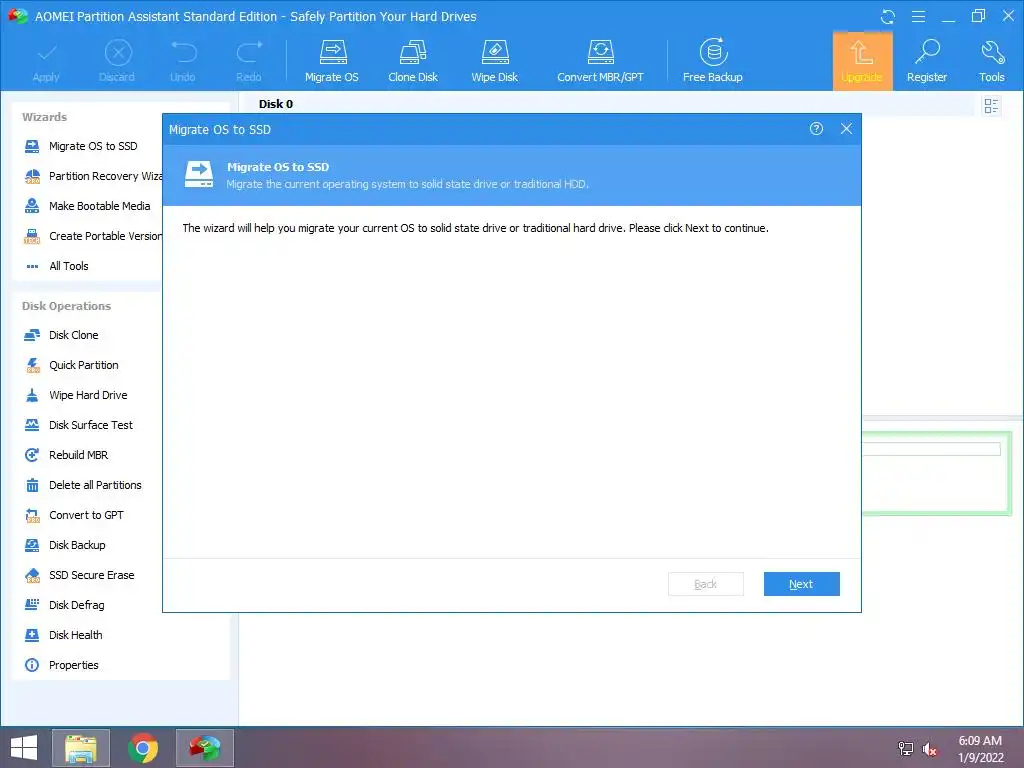Choose Quick Partition operation

72,365
